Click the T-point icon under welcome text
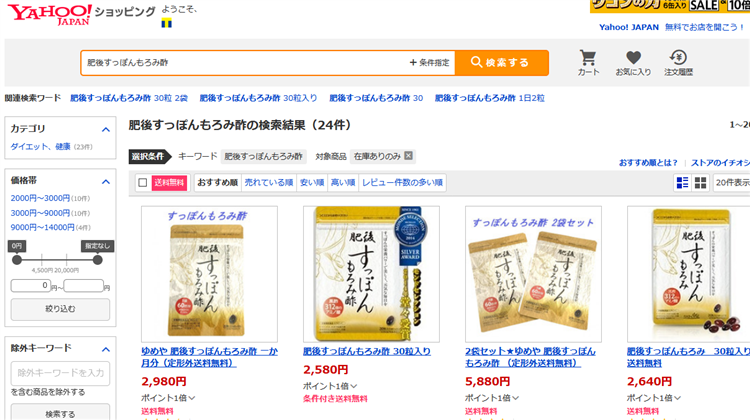Viewport: 750px width, 420px height. [166, 22]
